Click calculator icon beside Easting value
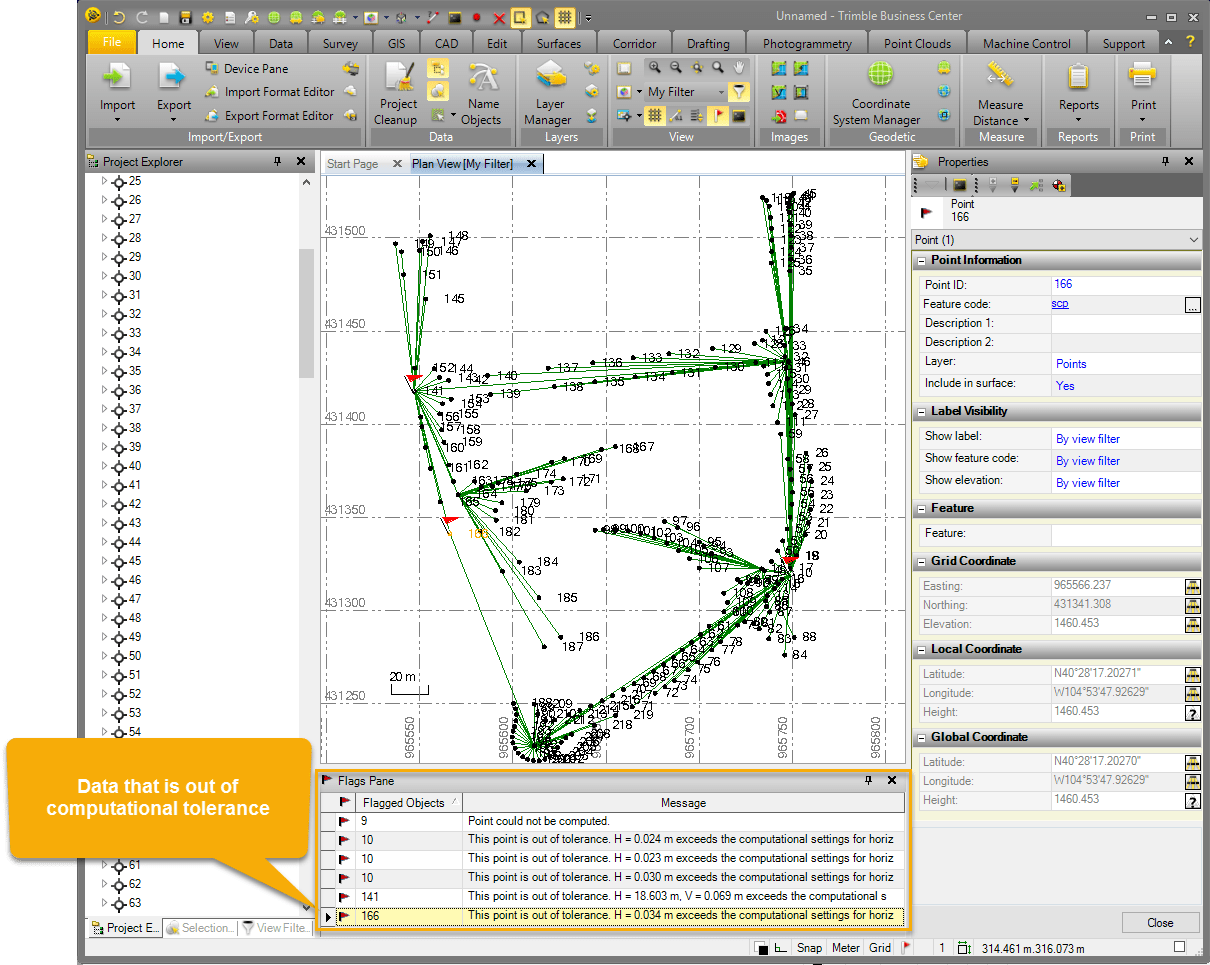 click(x=1192, y=586)
